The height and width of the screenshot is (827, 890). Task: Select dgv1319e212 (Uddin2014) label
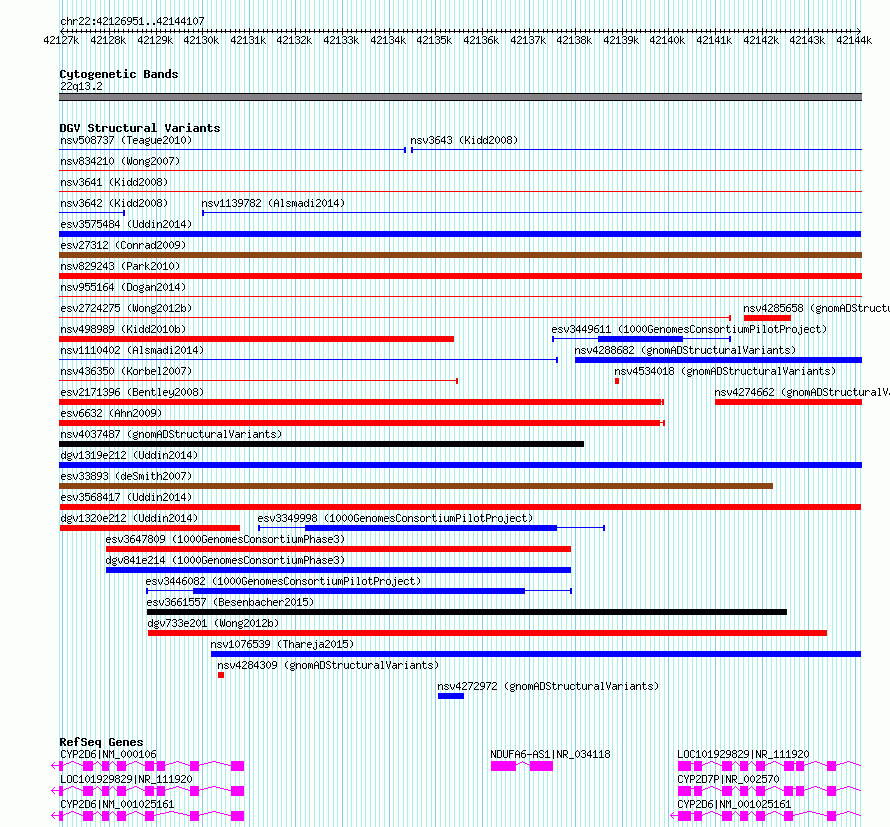coord(129,455)
